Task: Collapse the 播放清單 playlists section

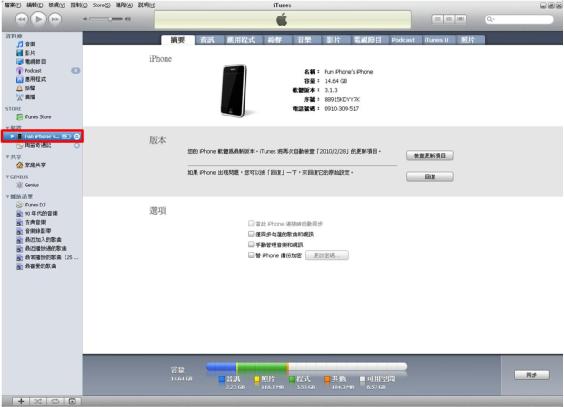Action: click(x=8, y=196)
